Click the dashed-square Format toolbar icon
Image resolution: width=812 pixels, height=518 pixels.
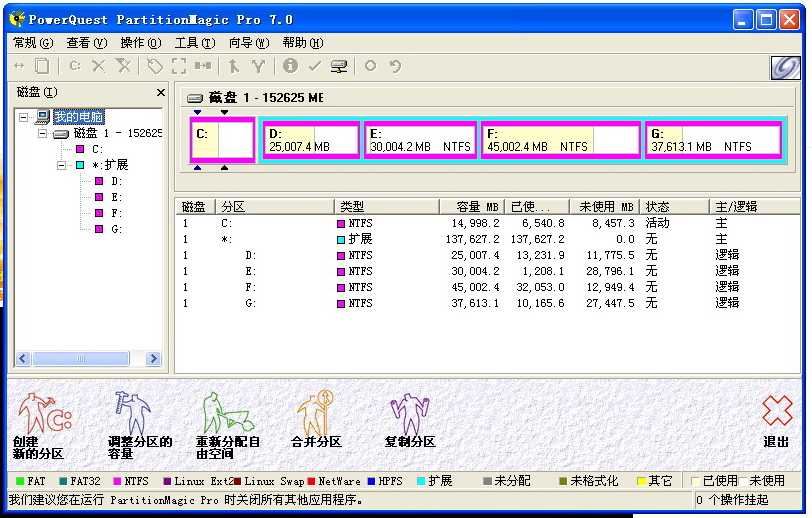(x=179, y=66)
